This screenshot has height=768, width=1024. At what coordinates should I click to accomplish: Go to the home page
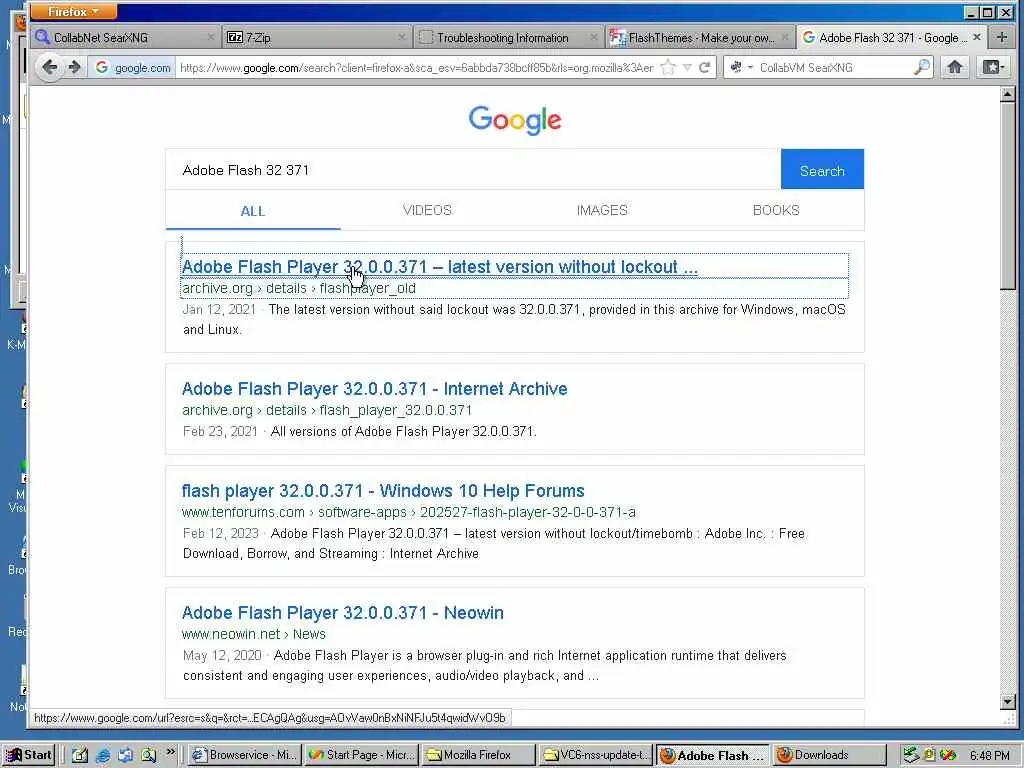[x=955, y=67]
